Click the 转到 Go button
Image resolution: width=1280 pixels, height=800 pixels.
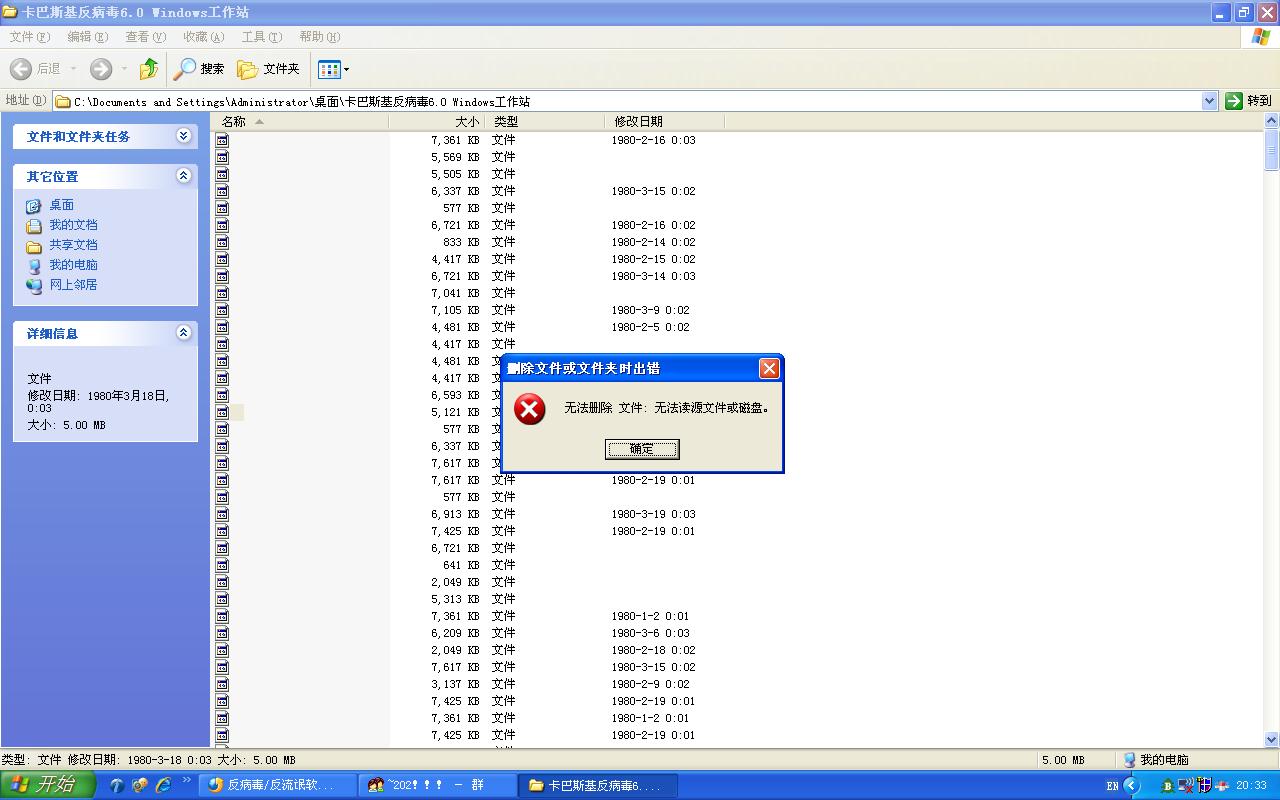1248,101
